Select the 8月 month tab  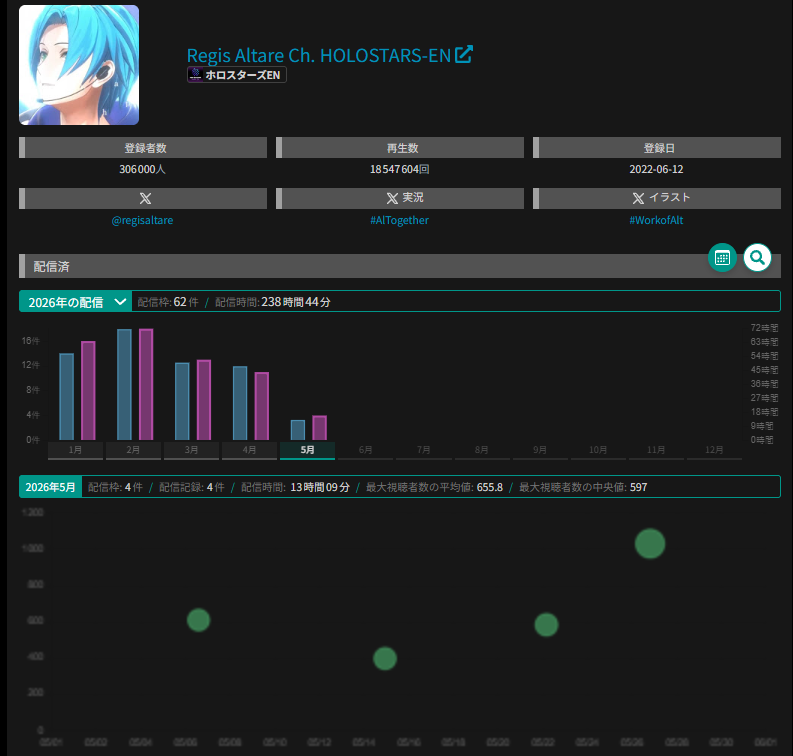point(481,450)
